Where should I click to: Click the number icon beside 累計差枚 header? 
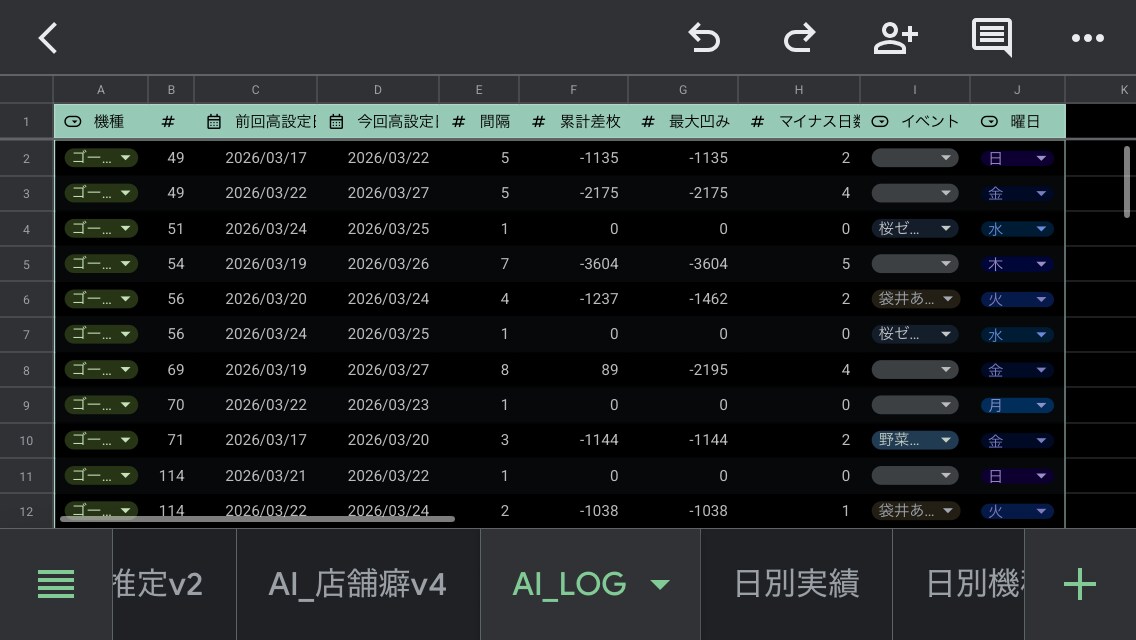tap(538, 122)
